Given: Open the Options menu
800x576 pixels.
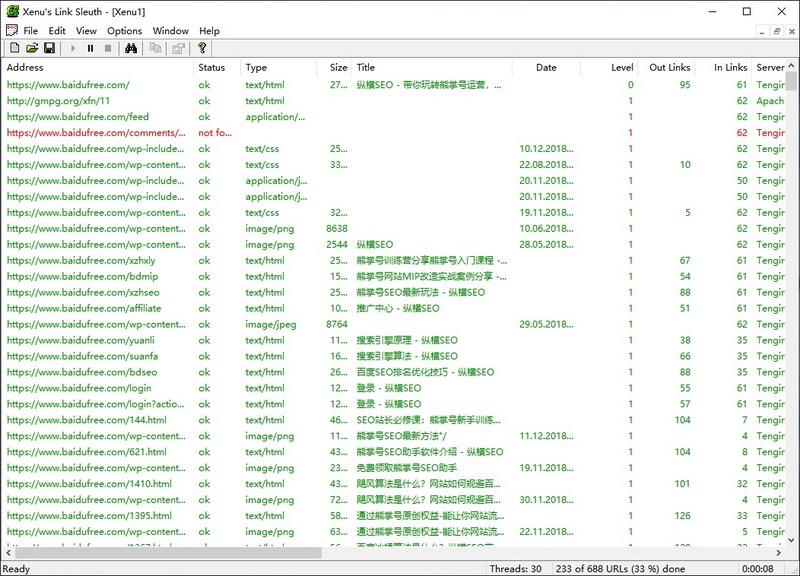Looking at the screenshot, I should click(x=120, y=31).
